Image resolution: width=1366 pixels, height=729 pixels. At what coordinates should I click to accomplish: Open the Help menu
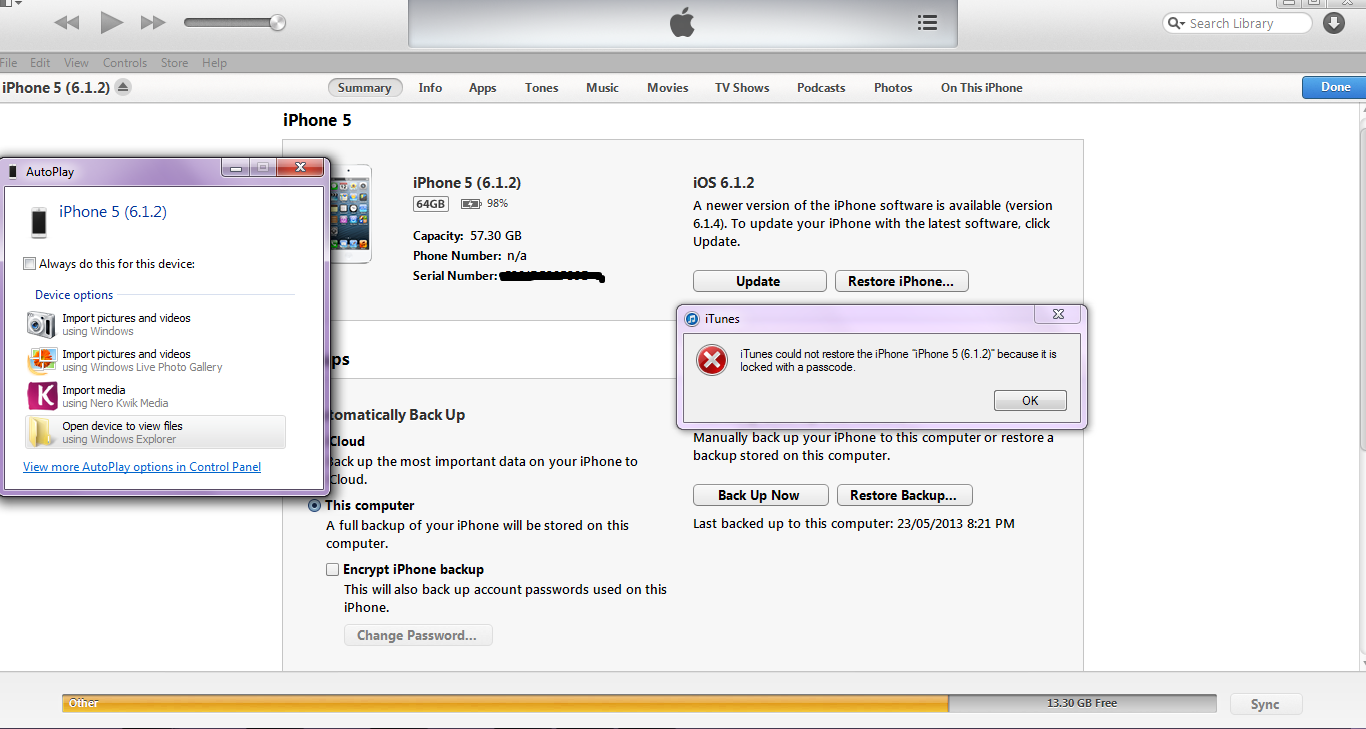pos(214,63)
